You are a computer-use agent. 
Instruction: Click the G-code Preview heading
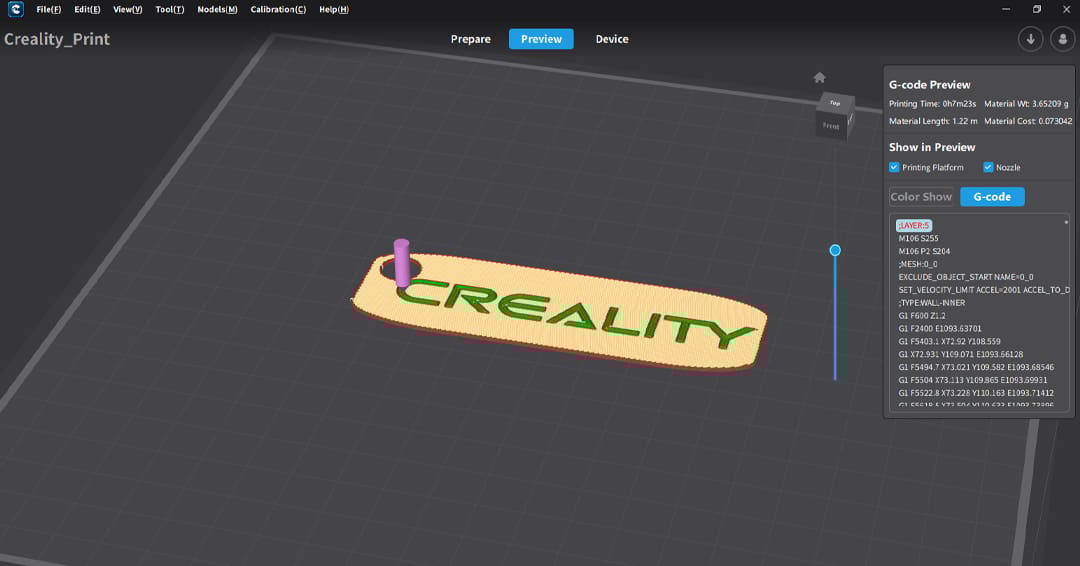click(x=929, y=85)
